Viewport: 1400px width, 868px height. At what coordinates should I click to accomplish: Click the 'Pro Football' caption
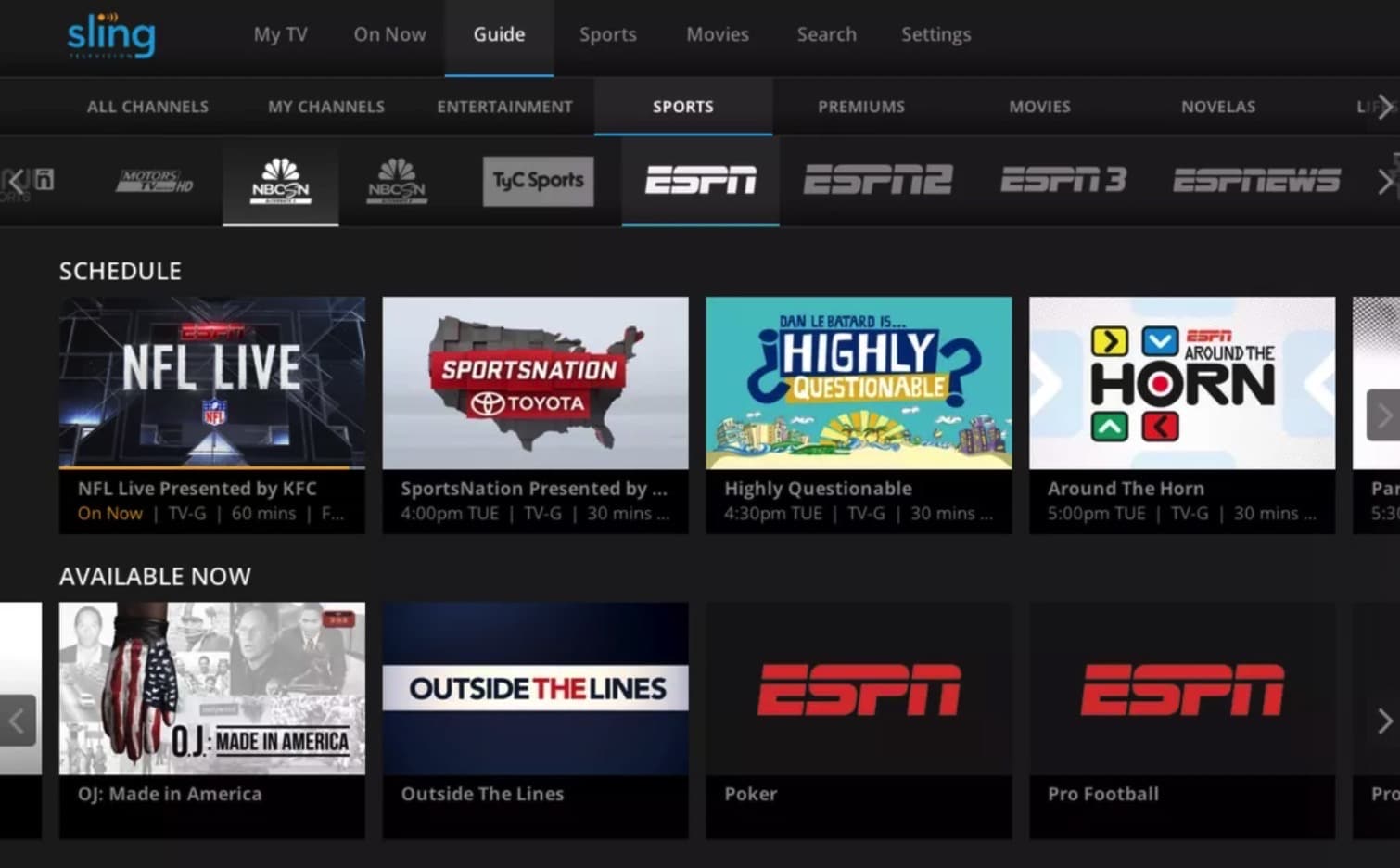click(1103, 794)
